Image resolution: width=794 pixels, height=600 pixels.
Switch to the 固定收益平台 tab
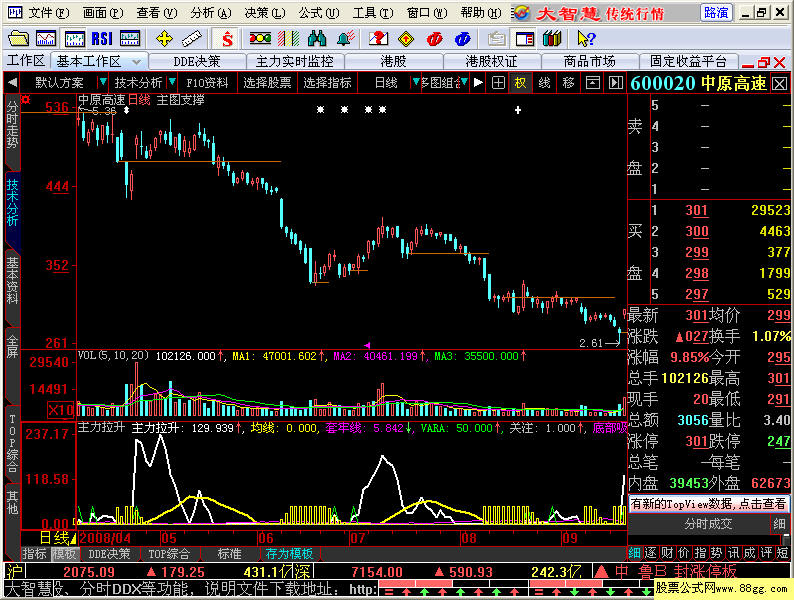tap(688, 62)
